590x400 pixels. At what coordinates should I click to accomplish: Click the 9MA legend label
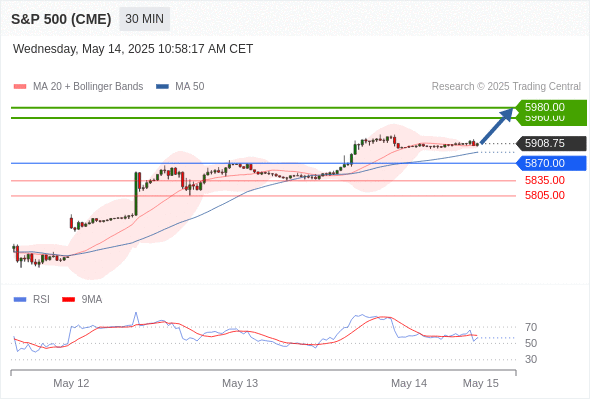point(92,300)
